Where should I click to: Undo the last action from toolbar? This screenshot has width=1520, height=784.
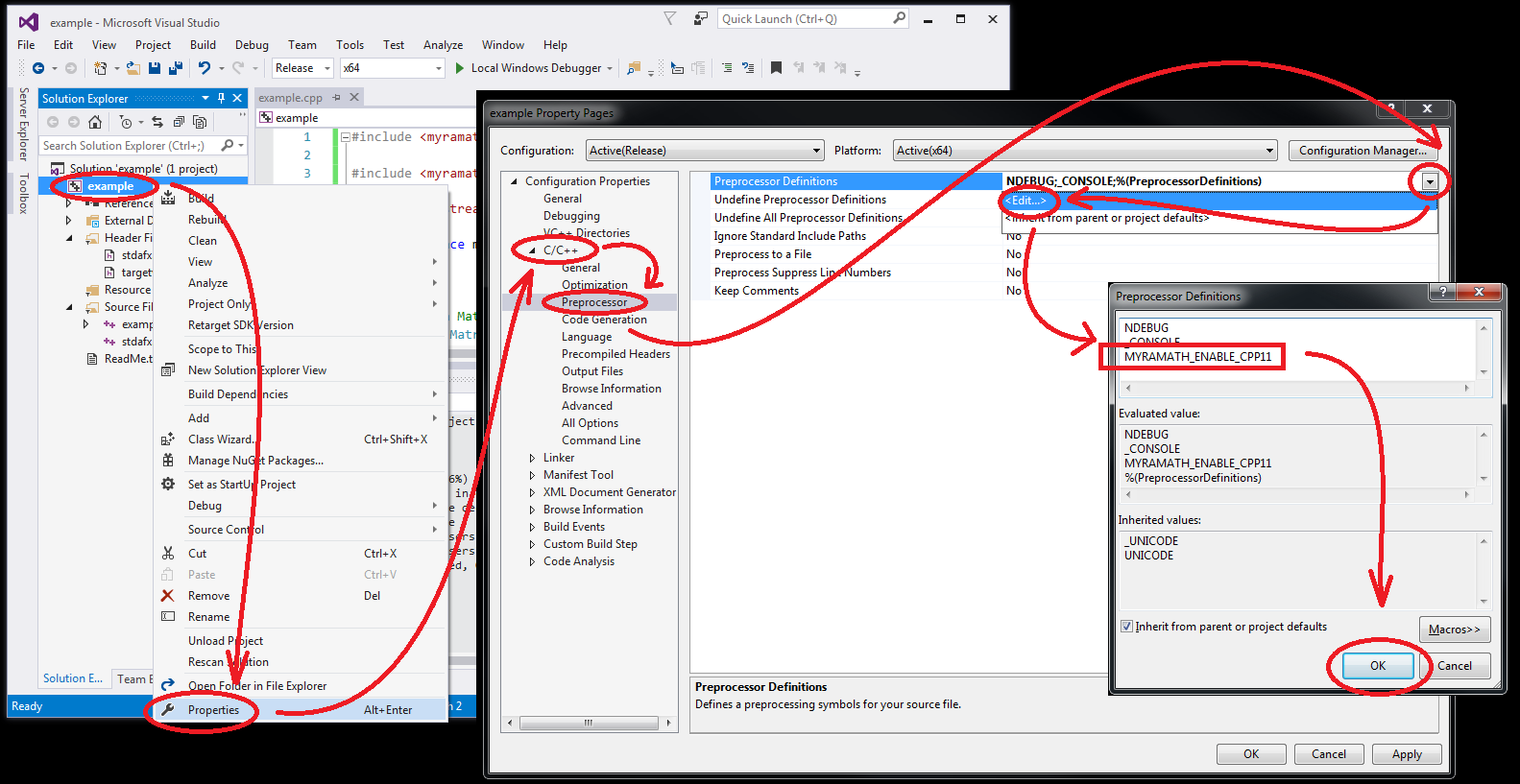(x=204, y=68)
